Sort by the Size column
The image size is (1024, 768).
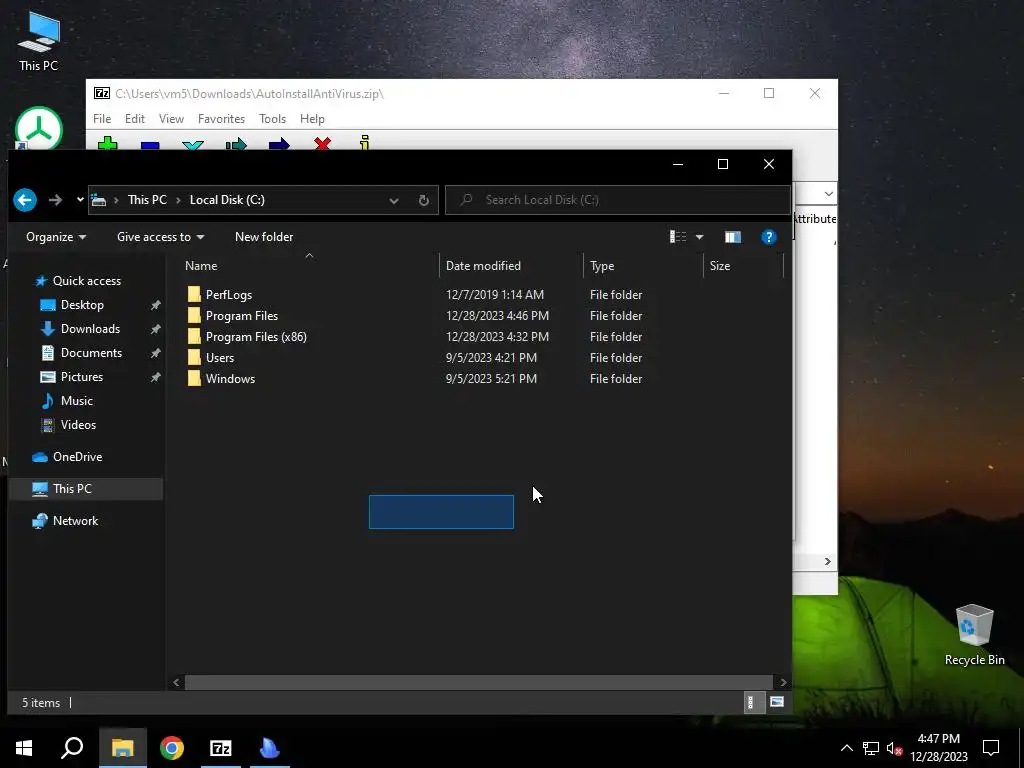pos(720,266)
